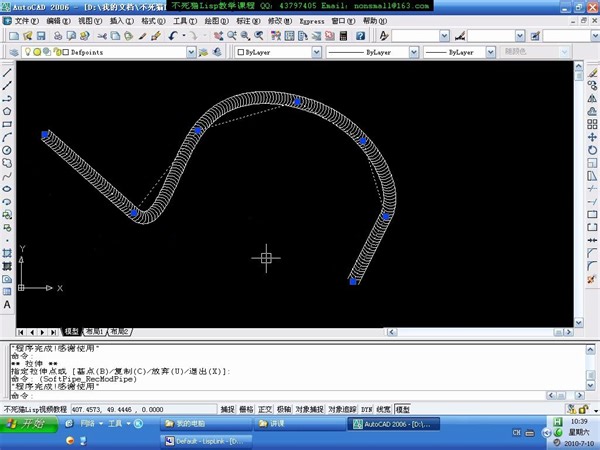Image resolution: width=600 pixels, height=450 pixels.
Task: Click the Erase tool in modify toolbar
Action: [x=592, y=72]
